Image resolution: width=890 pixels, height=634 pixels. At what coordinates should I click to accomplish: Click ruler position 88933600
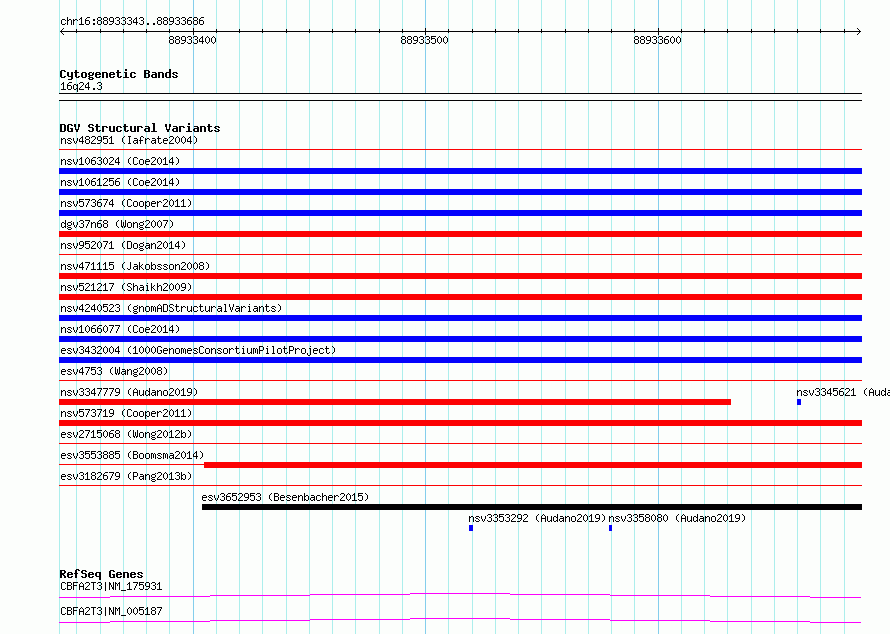[657, 40]
